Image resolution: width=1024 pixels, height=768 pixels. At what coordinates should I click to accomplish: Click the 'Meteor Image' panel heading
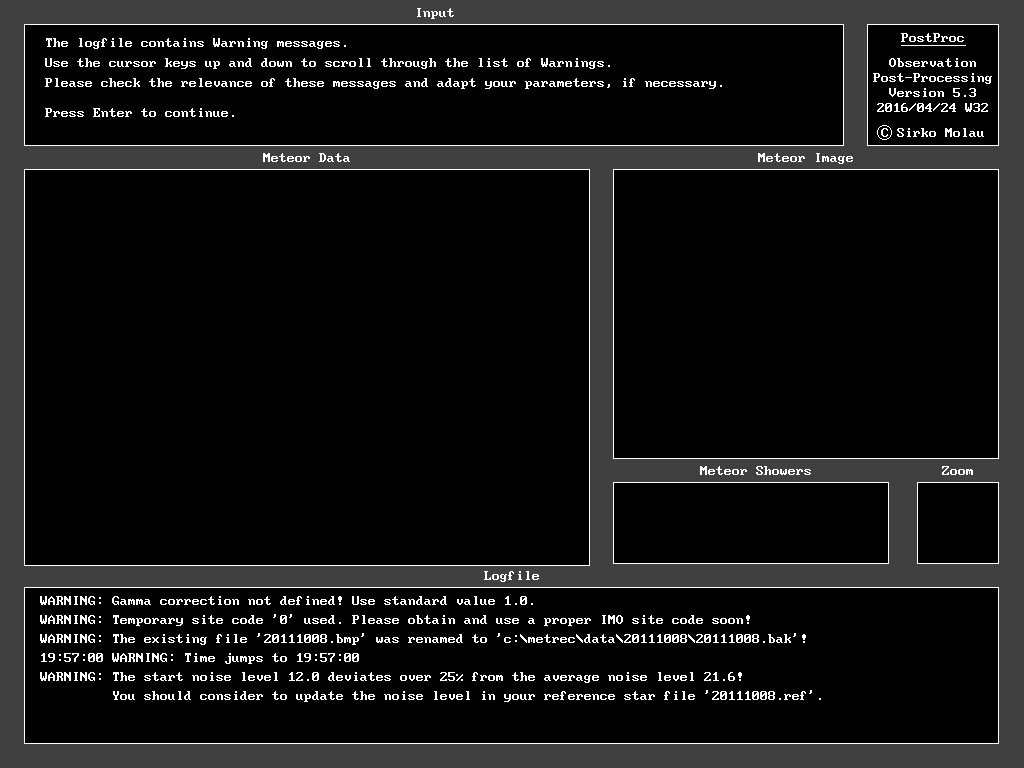805,158
